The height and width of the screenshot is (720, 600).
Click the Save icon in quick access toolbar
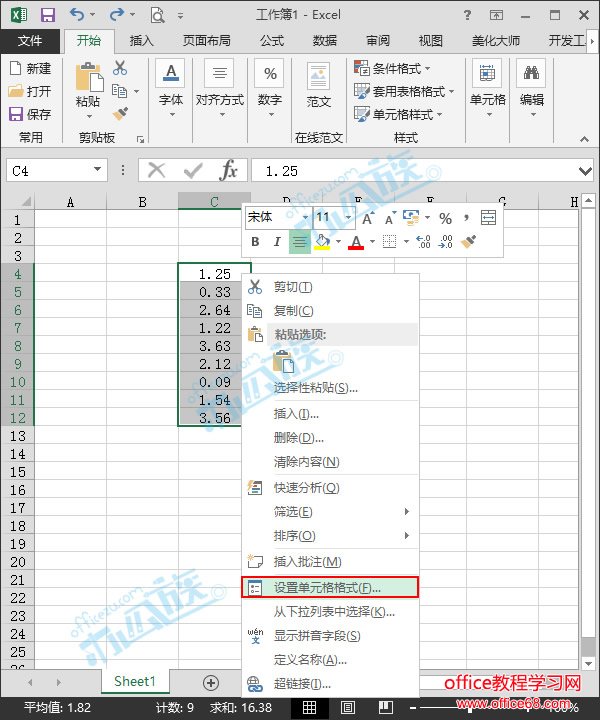[x=48, y=15]
